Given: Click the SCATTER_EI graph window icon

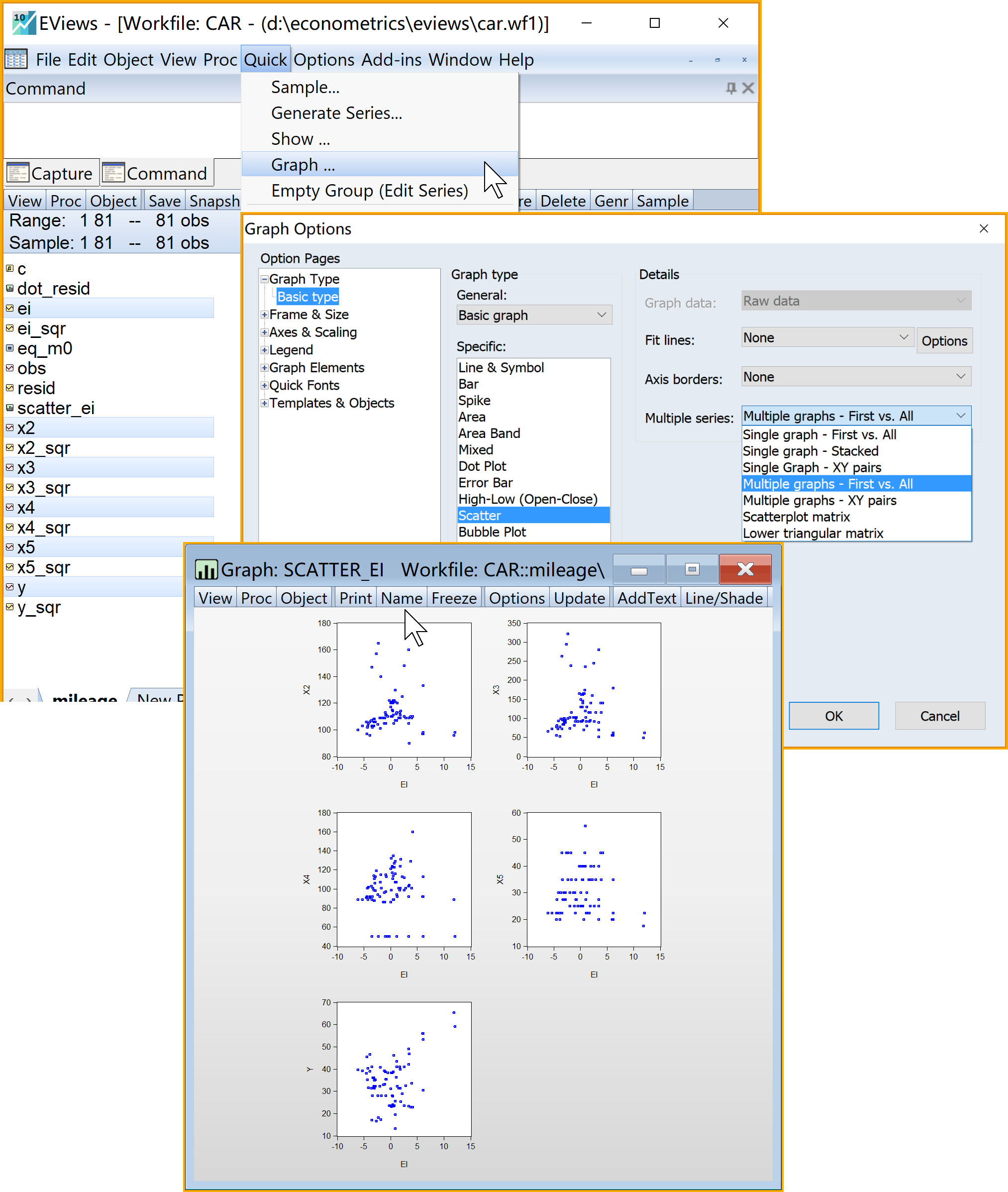Looking at the screenshot, I should click(x=206, y=569).
